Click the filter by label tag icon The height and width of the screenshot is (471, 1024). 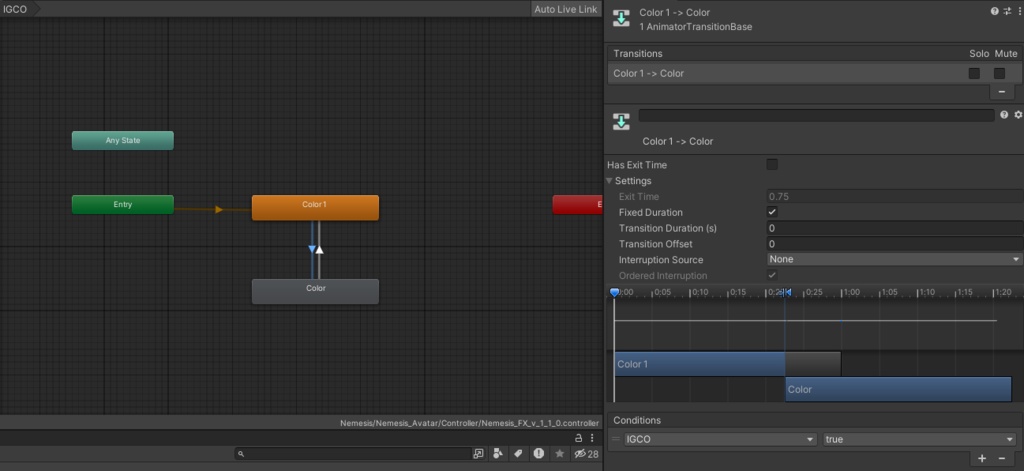coord(518,454)
